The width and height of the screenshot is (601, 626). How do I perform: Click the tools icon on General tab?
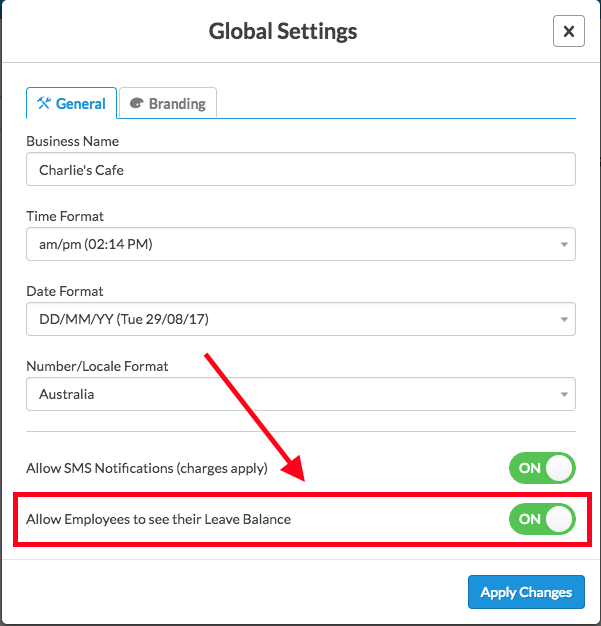tap(43, 103)
